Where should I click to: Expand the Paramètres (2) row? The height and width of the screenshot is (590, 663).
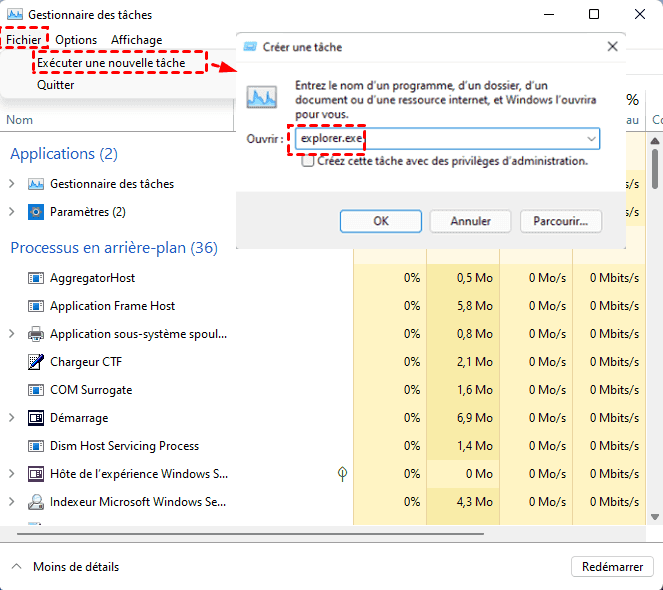(x=12, y=212)
